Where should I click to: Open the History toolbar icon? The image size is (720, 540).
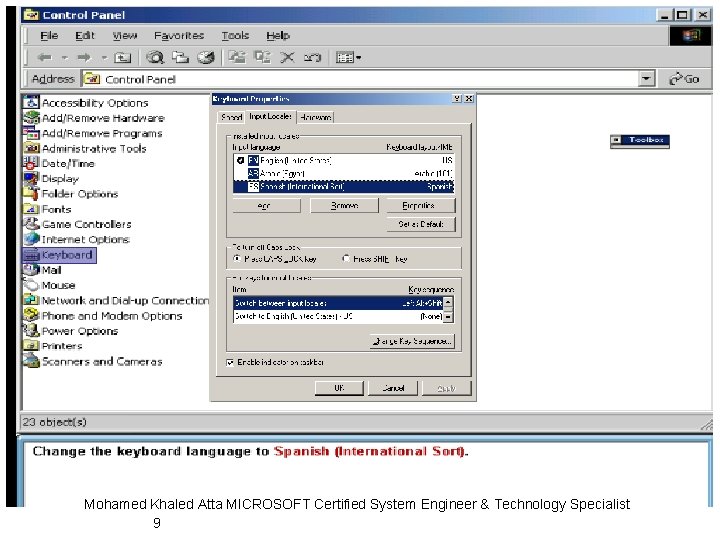tap(206, 57)
